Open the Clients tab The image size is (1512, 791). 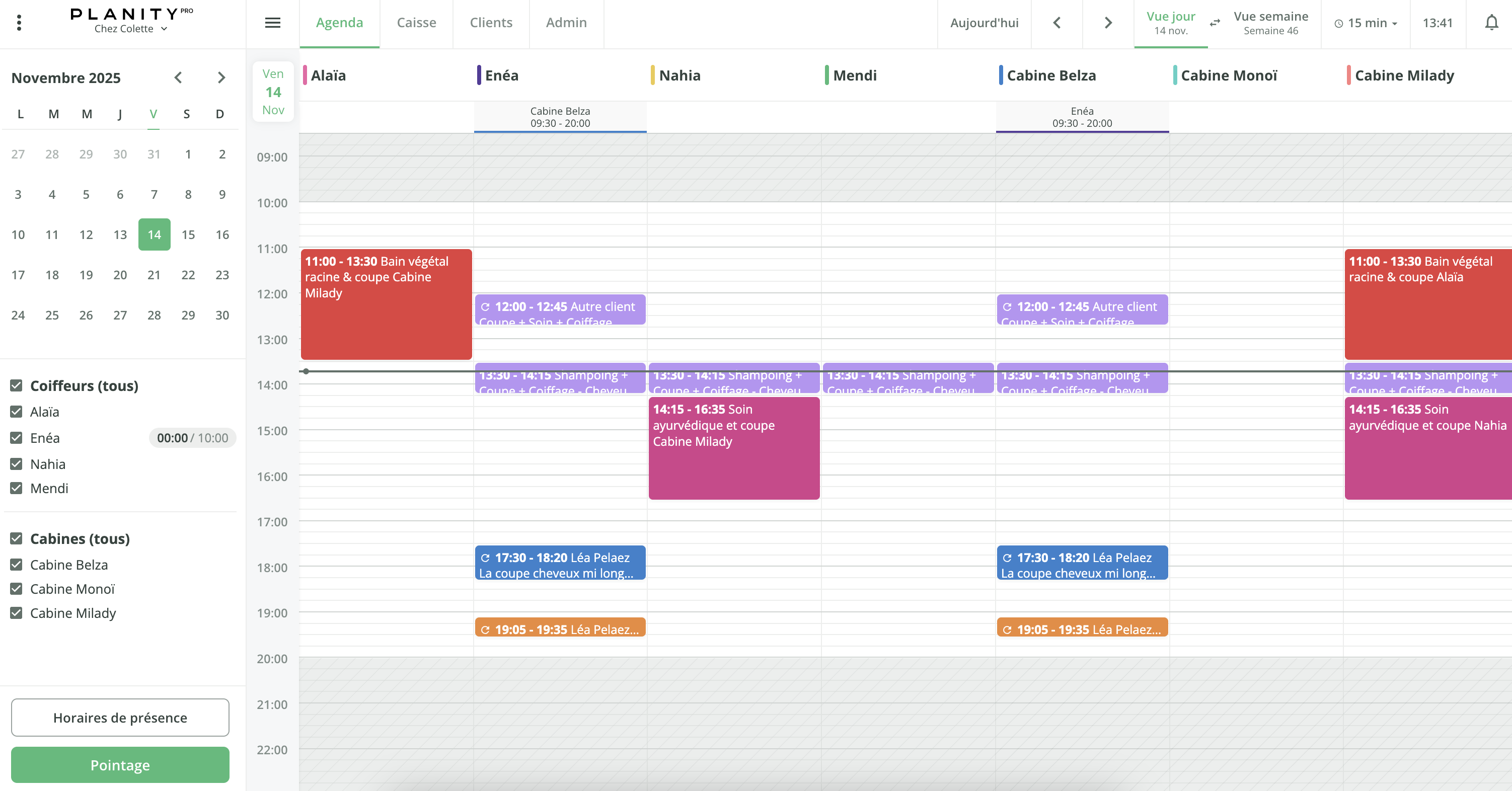pos(491,23)
